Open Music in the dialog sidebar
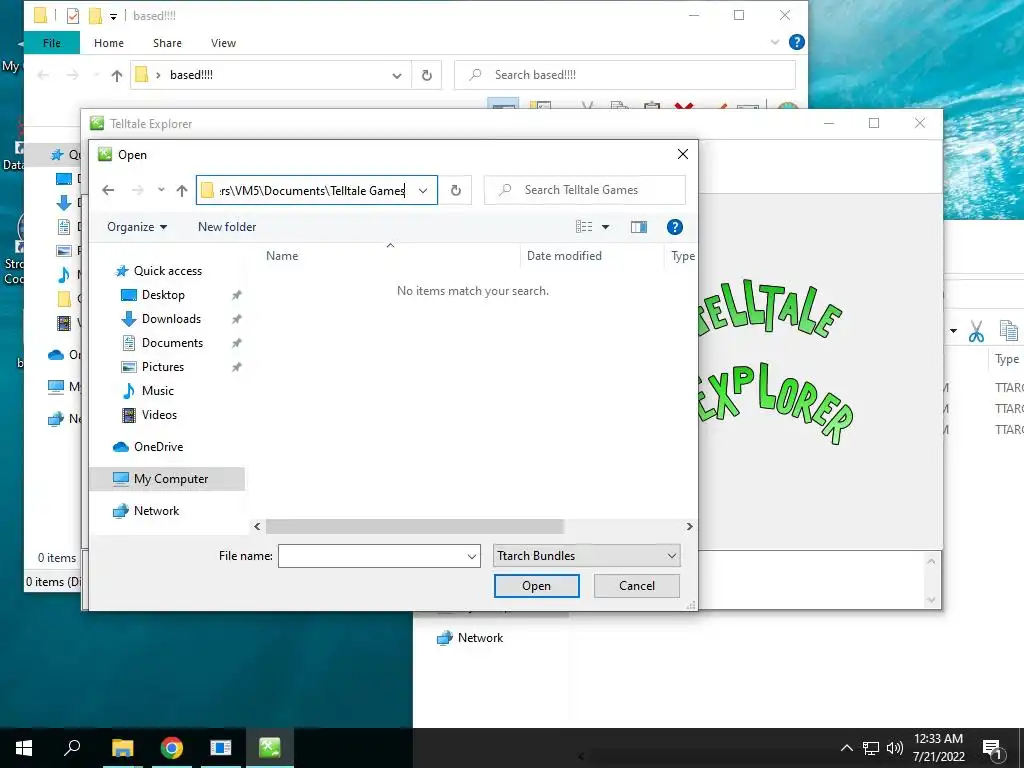This screenshot has height=768, width=1024. click(x=157, y=391)
